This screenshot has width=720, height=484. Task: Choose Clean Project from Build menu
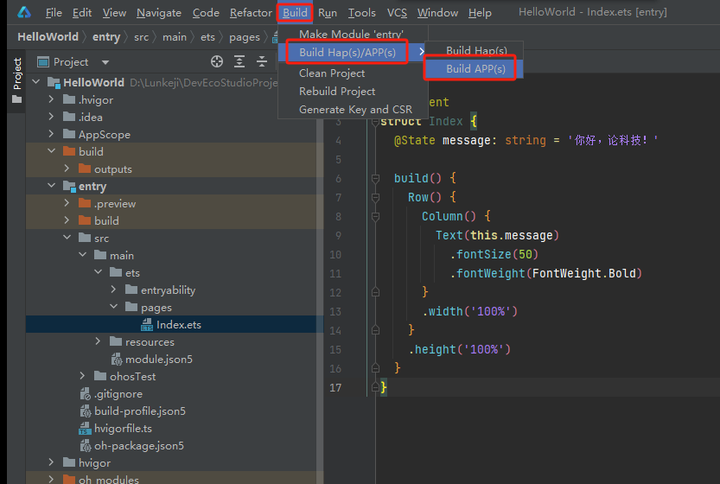pyautogui.click(x=353, y=73)
